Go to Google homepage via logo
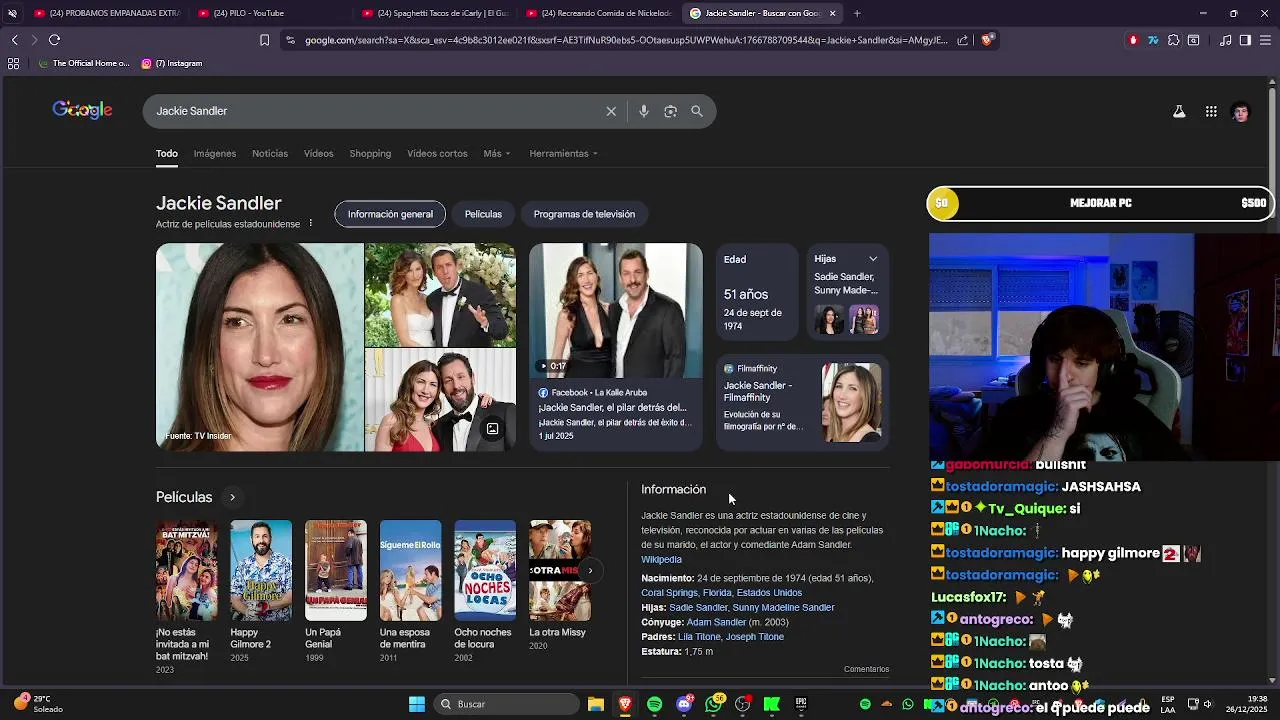 [82, 110]
